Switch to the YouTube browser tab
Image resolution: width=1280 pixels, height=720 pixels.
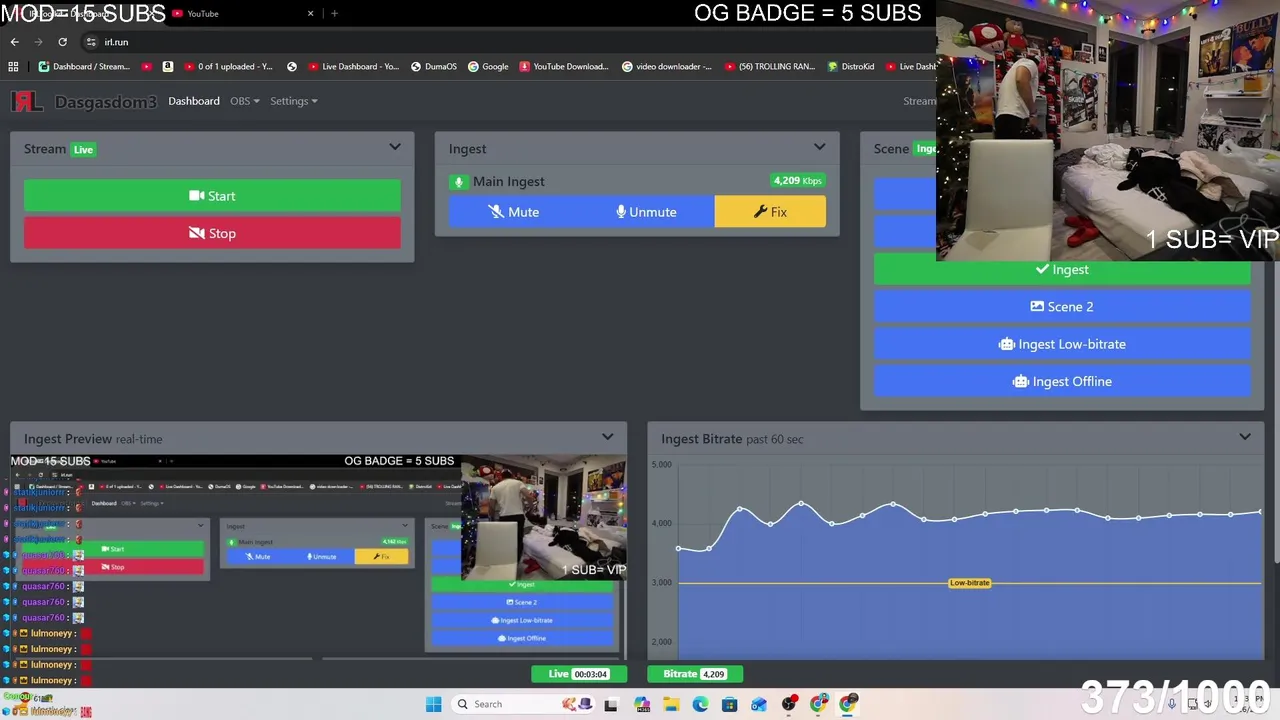tap(240, 14)
